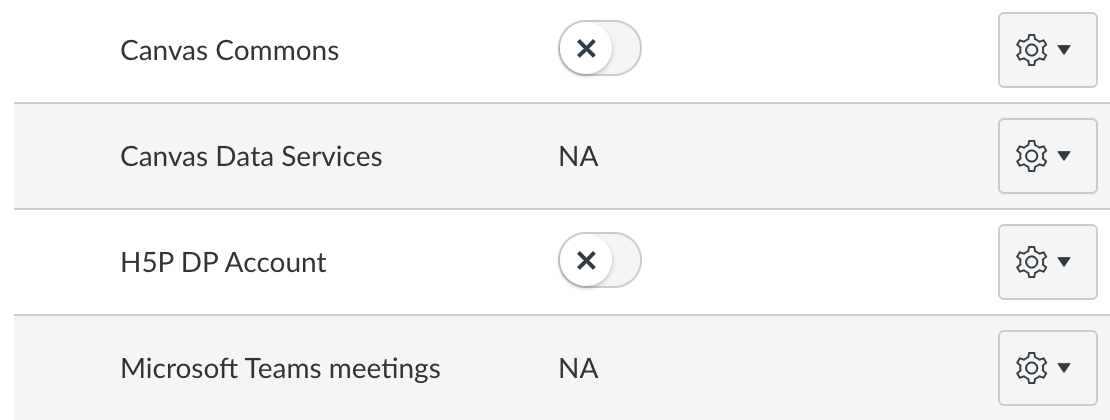Open the Microsoft Teams meetings dropdown caret
1110x420 pixels.
pos(1064,368)
